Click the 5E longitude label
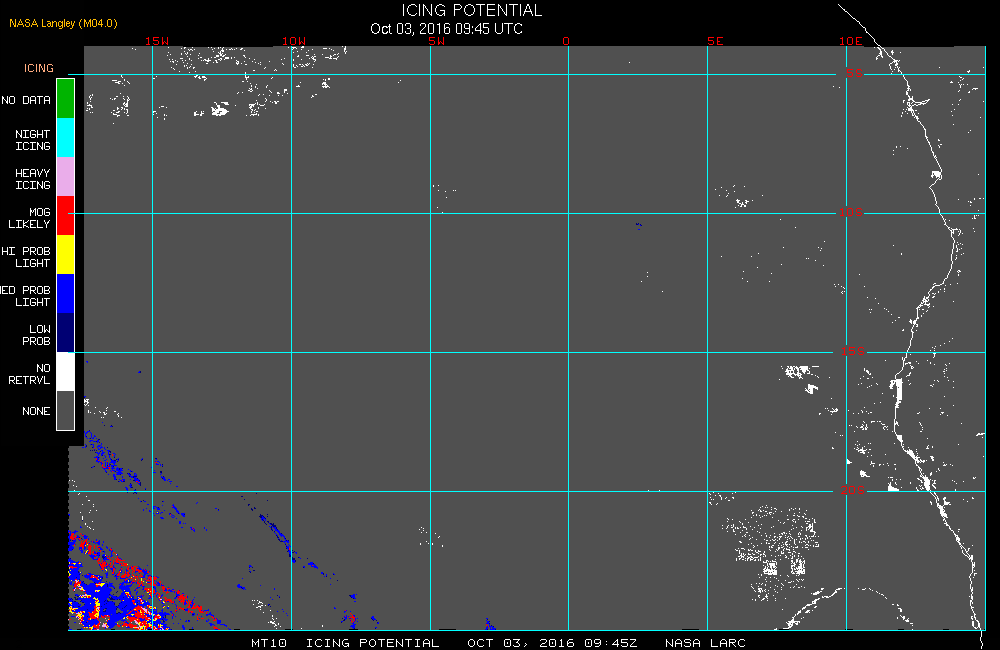 (715, 41)
